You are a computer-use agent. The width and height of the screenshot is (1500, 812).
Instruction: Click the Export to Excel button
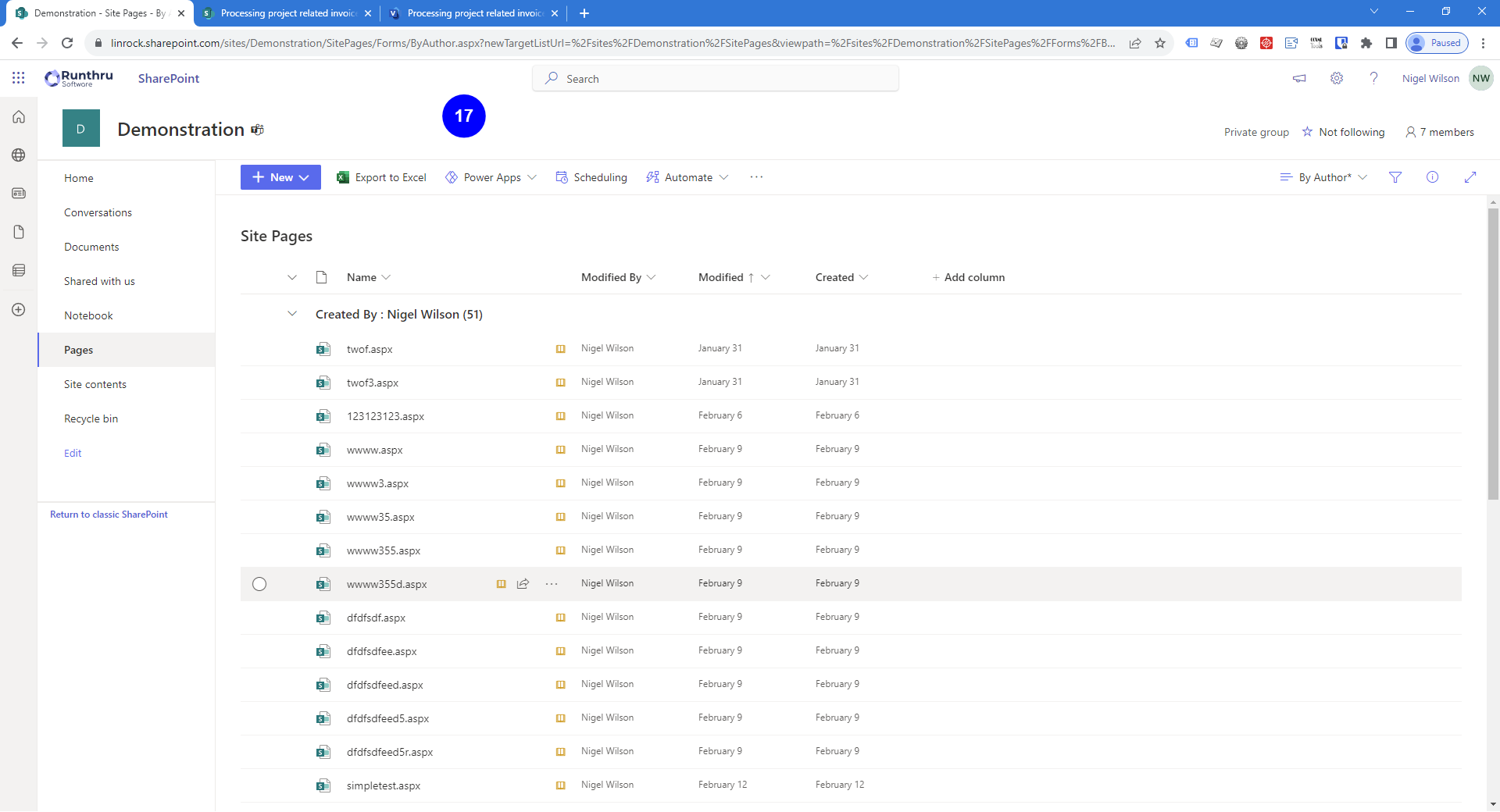tap(381, 177)
